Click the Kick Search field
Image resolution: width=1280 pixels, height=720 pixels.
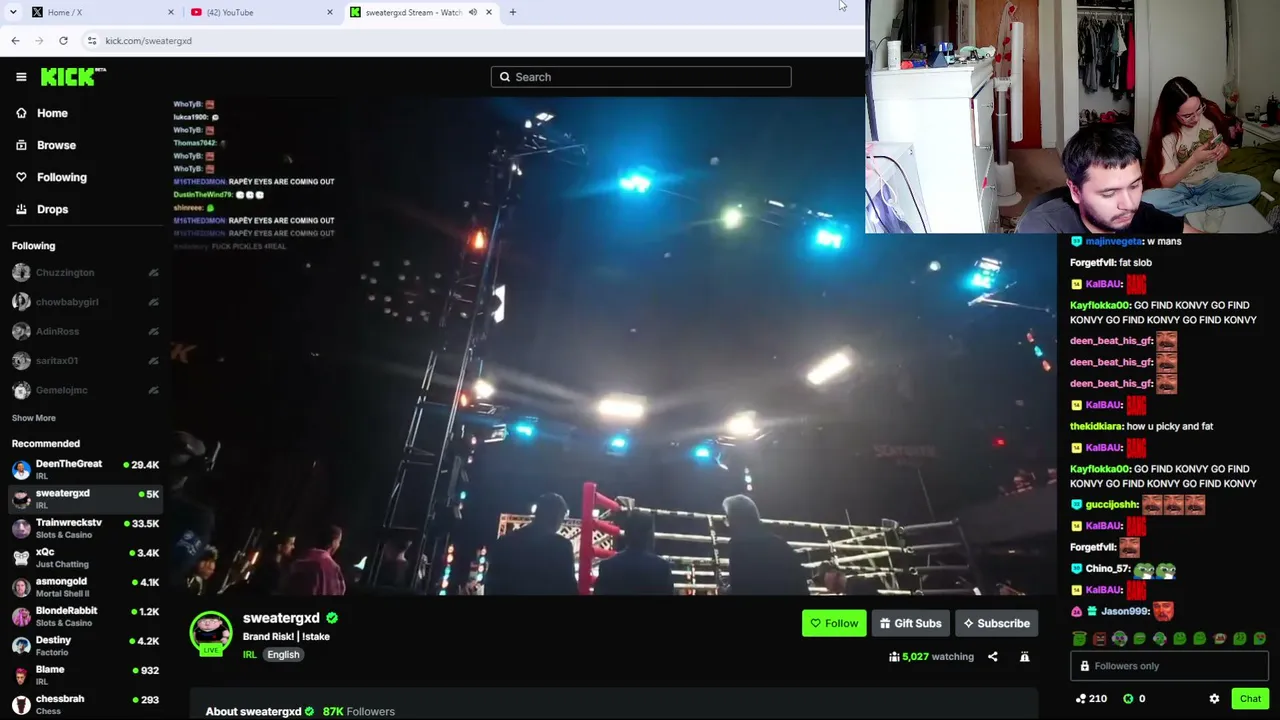(641, 77)
